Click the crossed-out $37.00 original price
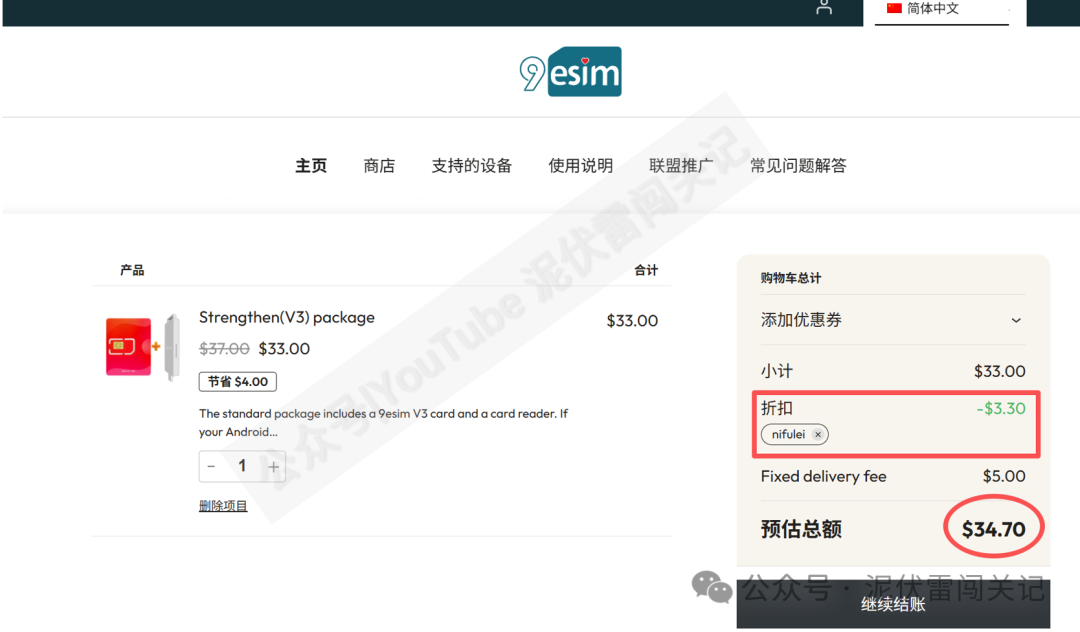The height and width of the screenshot is (632, 1080). (224, 349)
